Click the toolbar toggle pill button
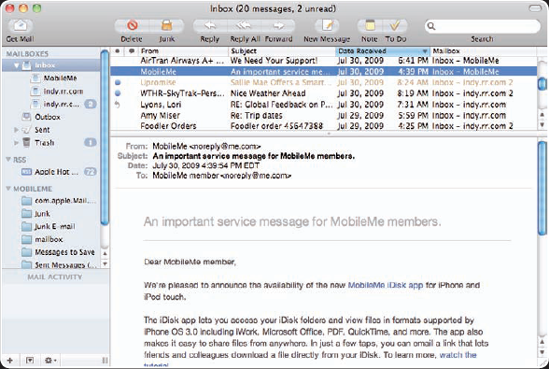Image resolution: width=549 pixels, height=369 pixels. tap(535, 8)
